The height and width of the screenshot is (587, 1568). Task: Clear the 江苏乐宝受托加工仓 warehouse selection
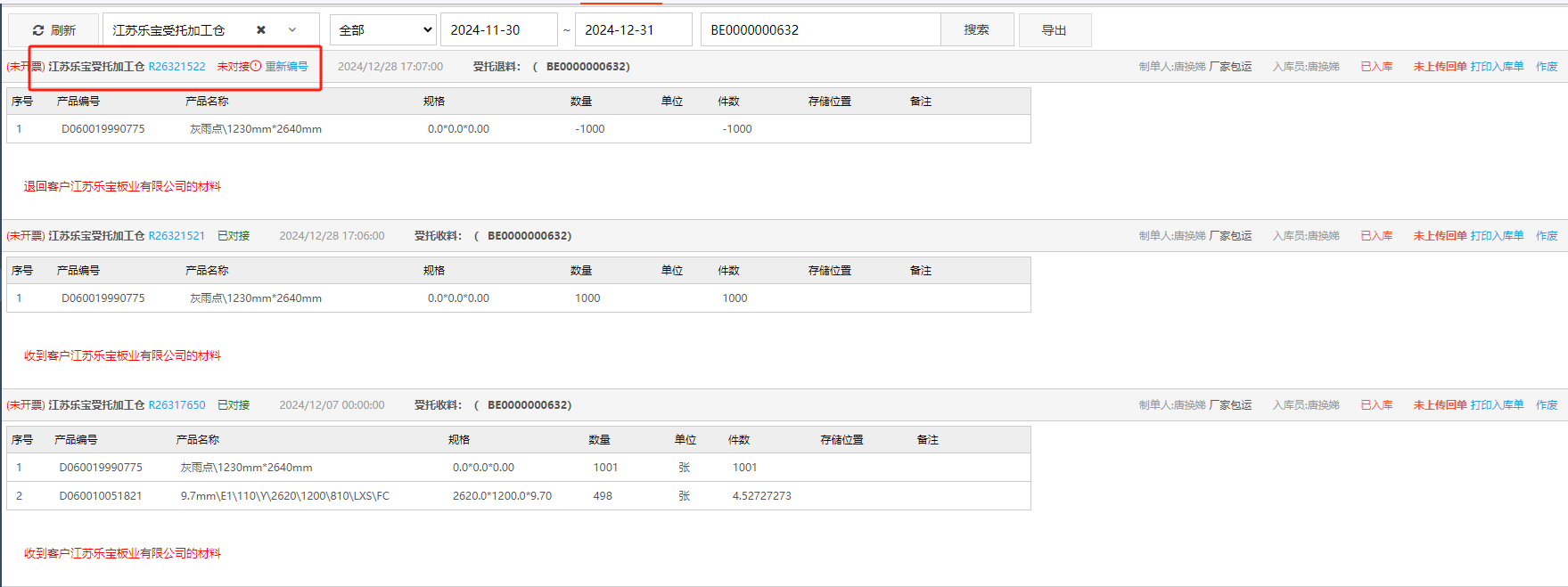coord(261,30)
